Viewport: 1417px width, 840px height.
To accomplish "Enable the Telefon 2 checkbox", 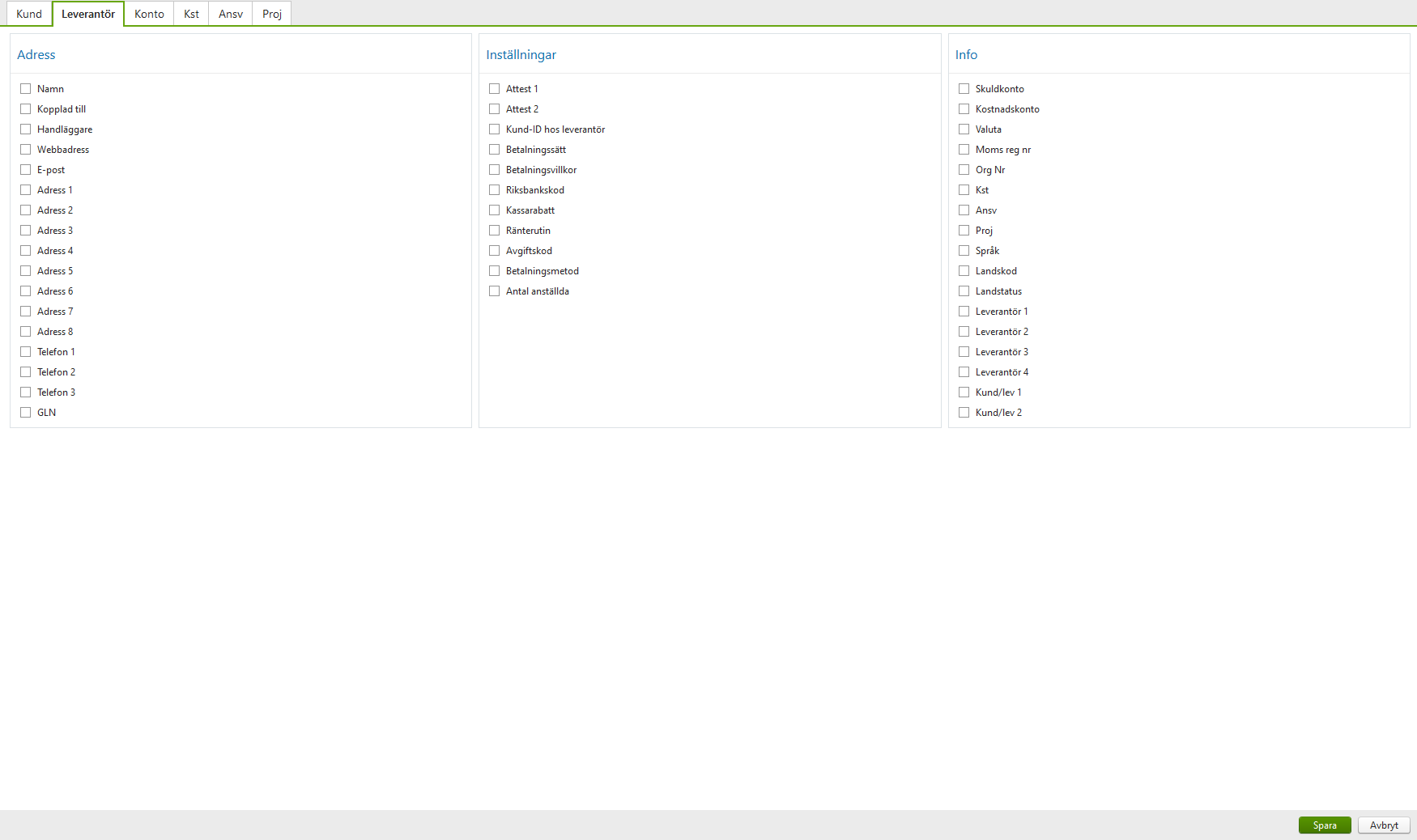I will pos(25,371).
